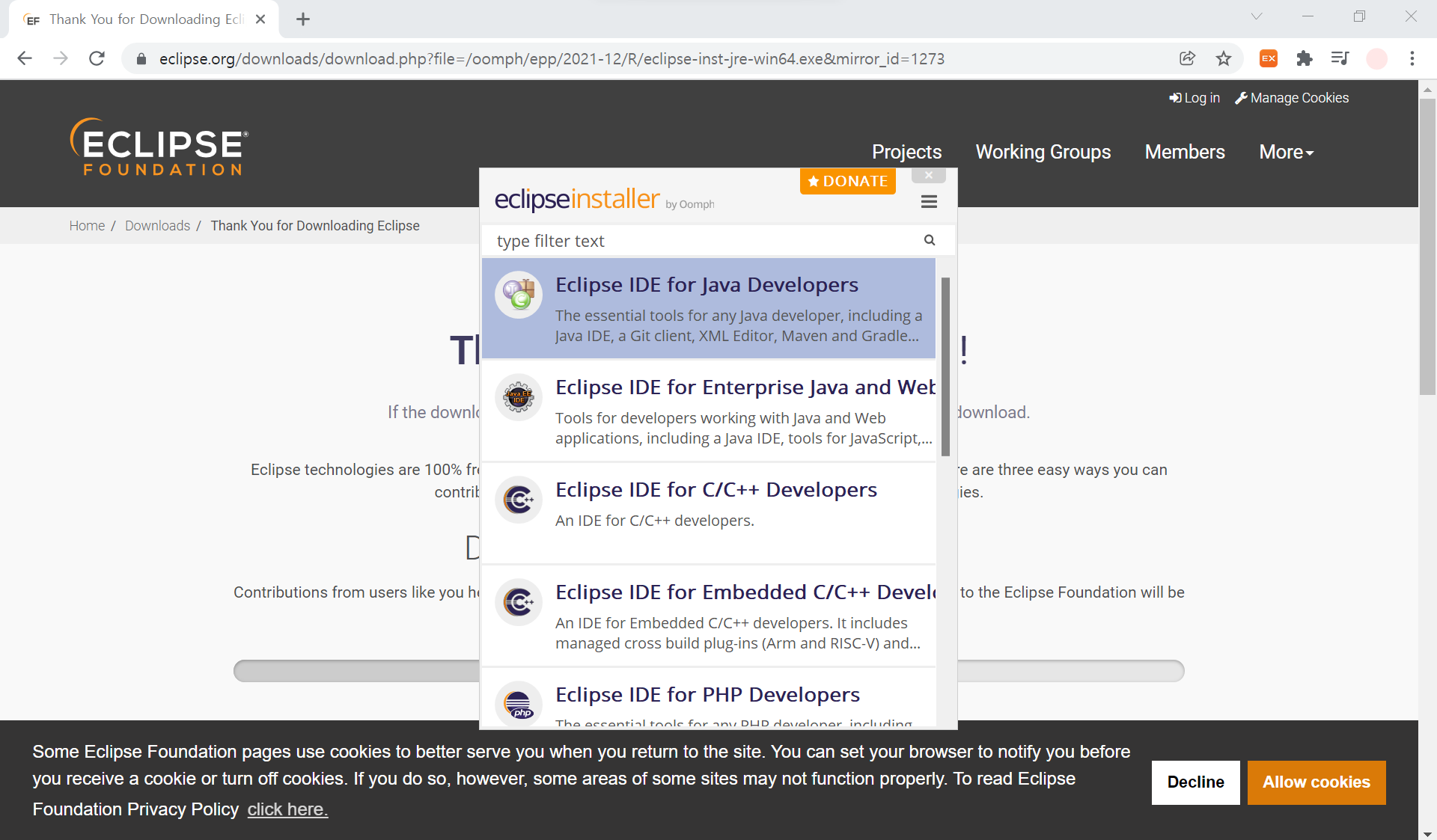Viewport: 1437px width, 840px height.
Task: Go to the Home breadcrumb
Action: point(87,226)
